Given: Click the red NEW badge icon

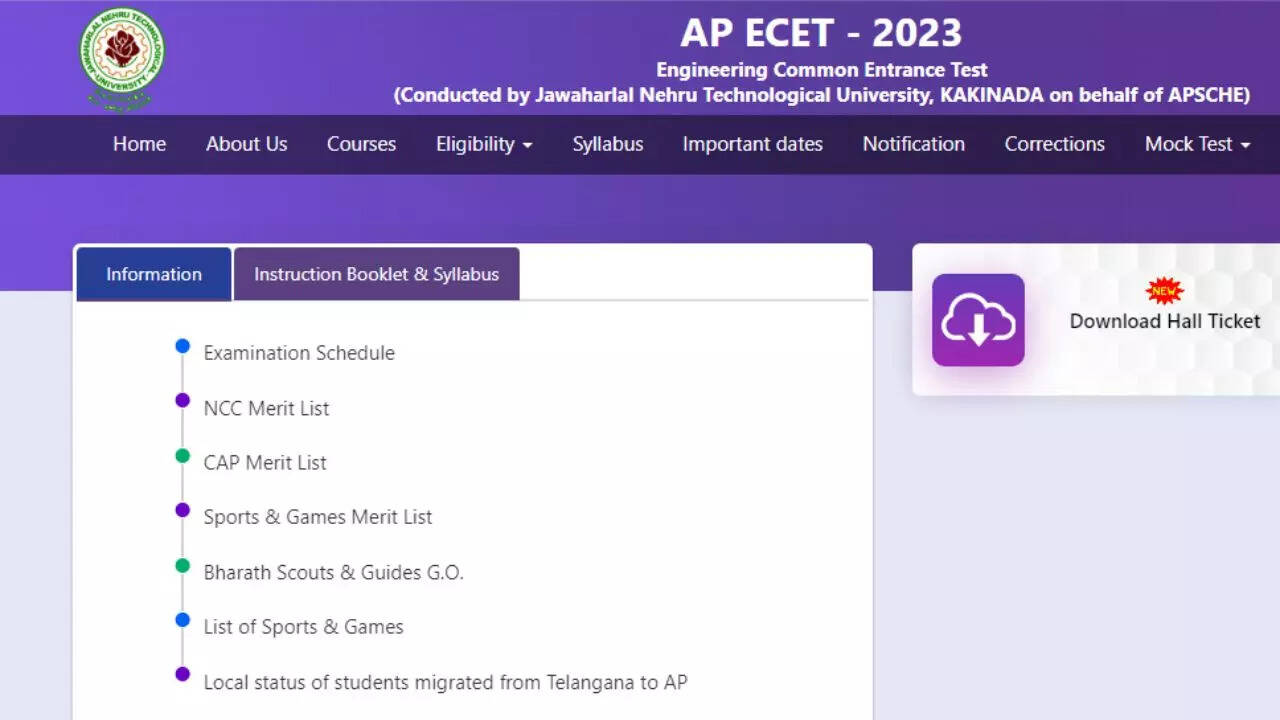Looking at the screenshot, I should [x=1165, y=291].
